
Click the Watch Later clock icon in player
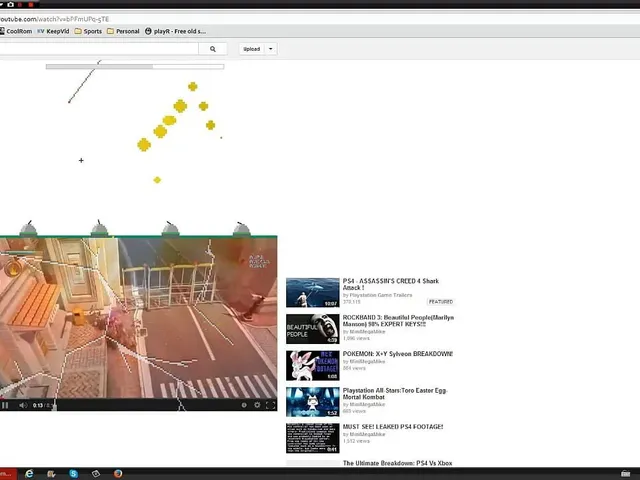click(x=244, y=405)
